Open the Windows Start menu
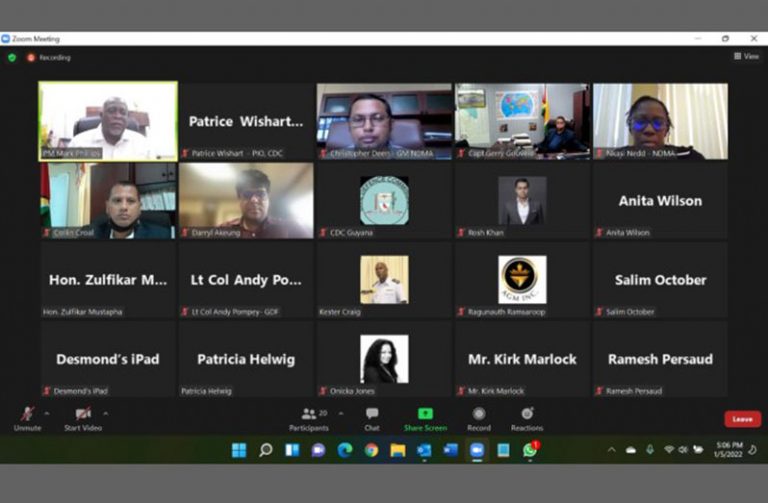 [239, 450]
